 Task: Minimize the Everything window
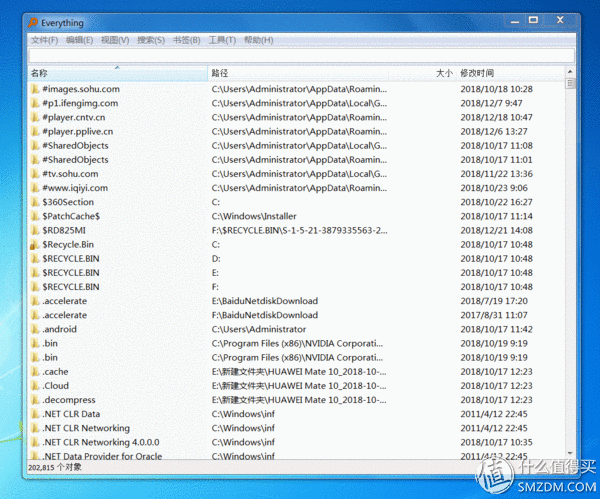(x=515, y=20)
